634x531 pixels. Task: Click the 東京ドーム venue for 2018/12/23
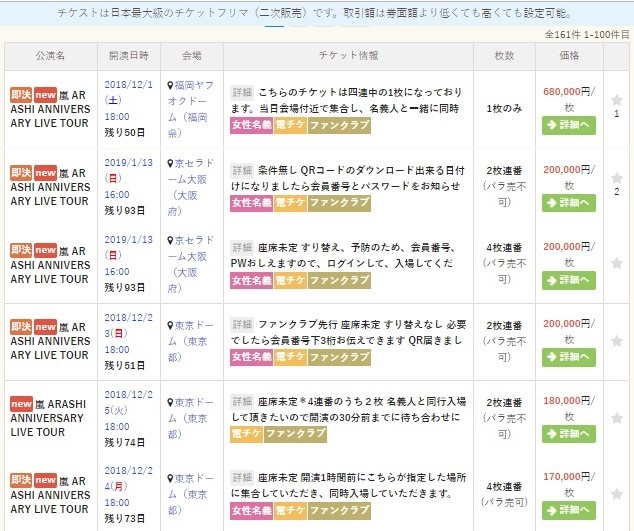tap(190, 341)
